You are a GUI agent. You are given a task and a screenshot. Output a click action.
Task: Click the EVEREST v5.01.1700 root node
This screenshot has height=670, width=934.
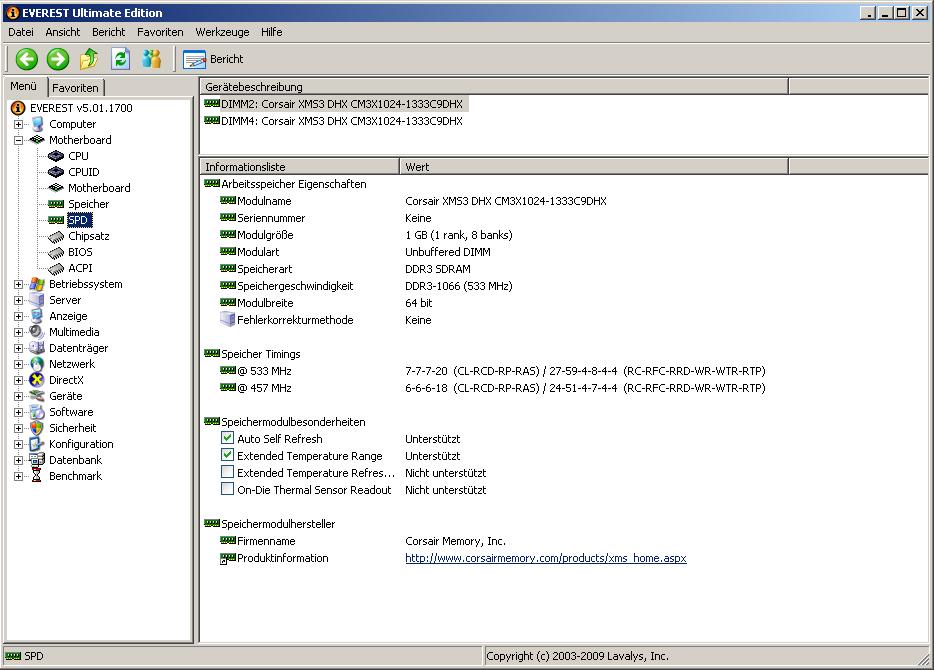(x=81, y=108)
